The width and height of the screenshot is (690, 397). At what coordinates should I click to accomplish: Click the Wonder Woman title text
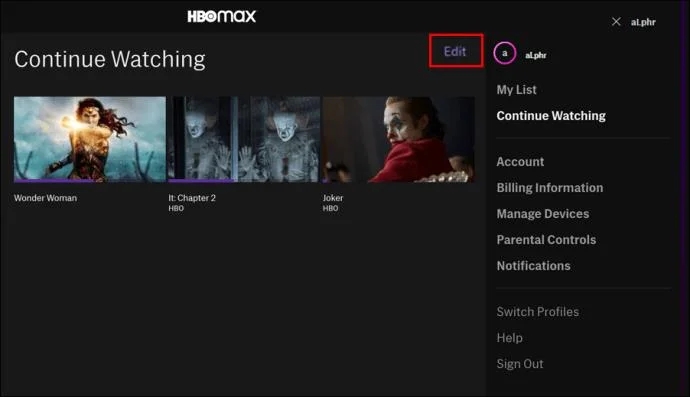[x=45, y=198]
